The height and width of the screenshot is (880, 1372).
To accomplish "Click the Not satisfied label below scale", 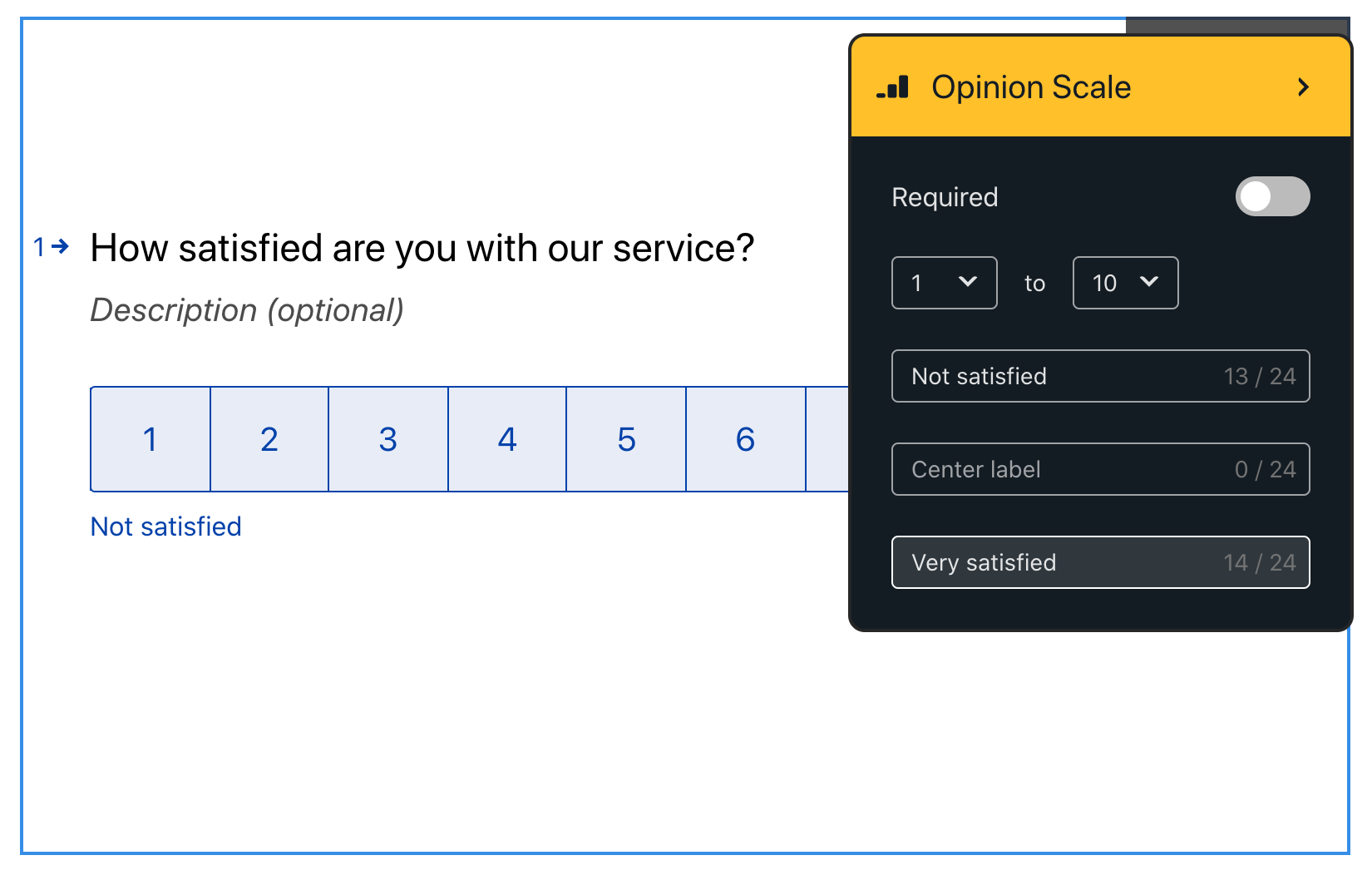I will click(166, 527).
